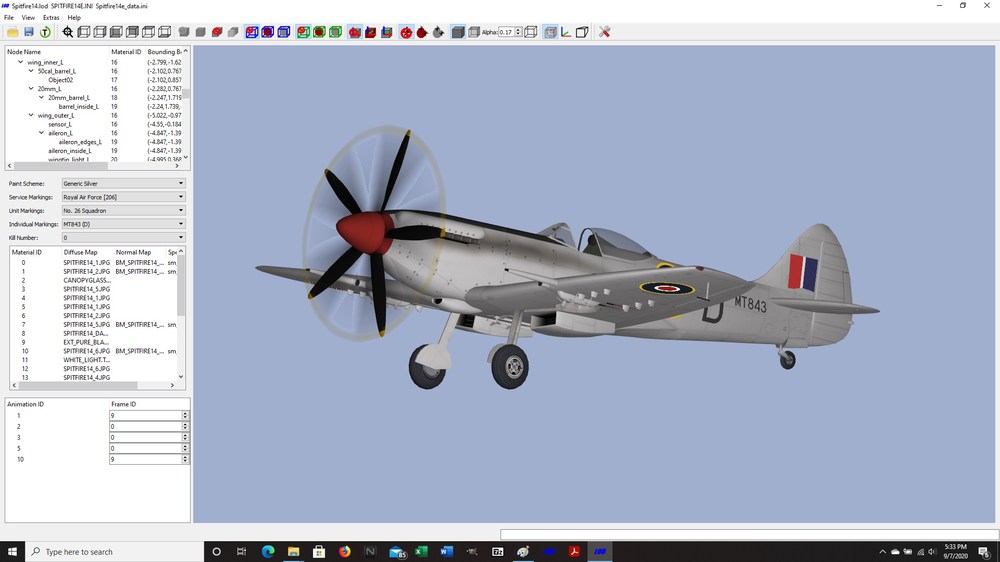The height and width of the screenshot is (562, 1000).
Task: Open the View menu
Action: click(28, 18)
